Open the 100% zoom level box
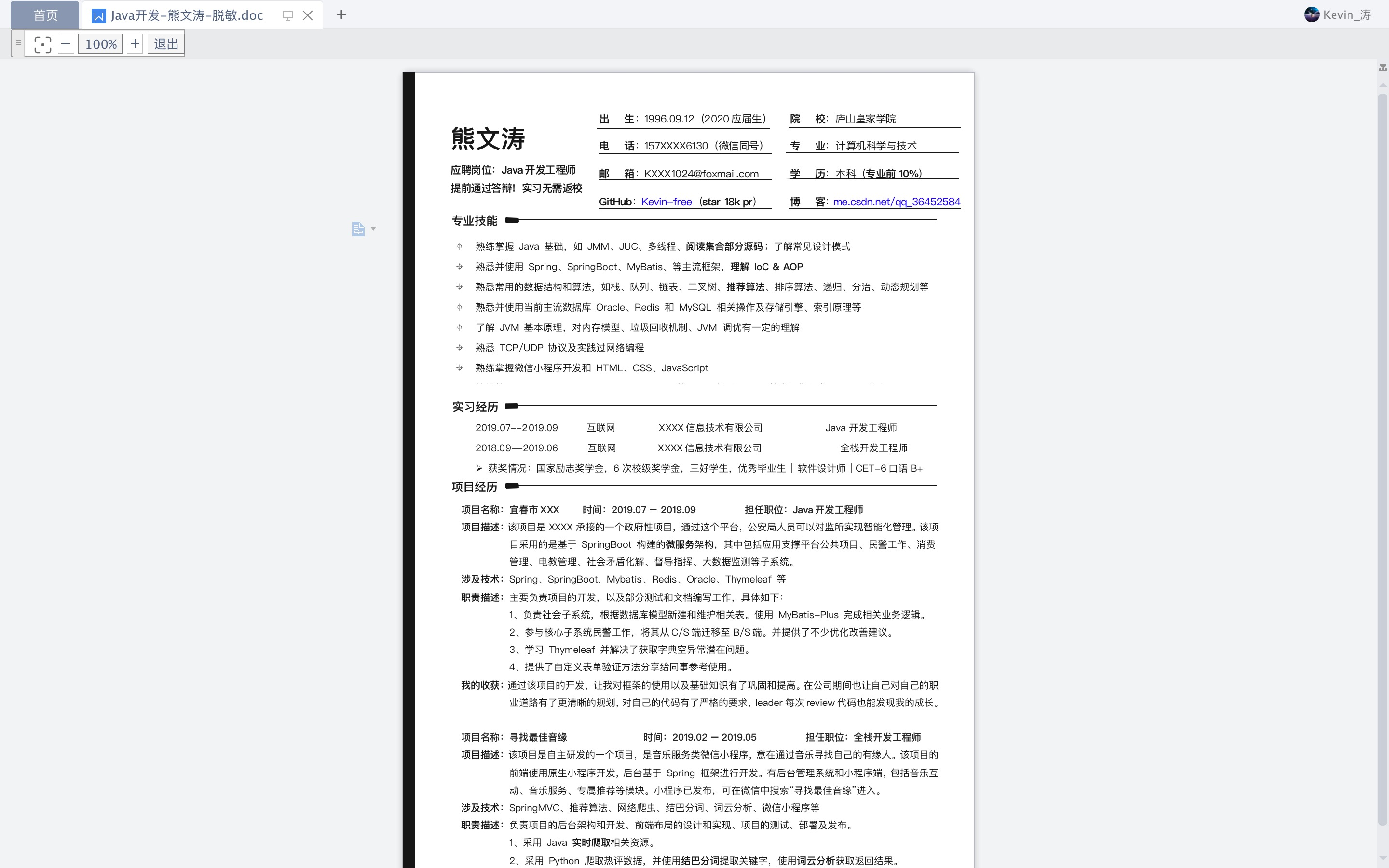The image size is (1389, 868). [x=100, y=43]
